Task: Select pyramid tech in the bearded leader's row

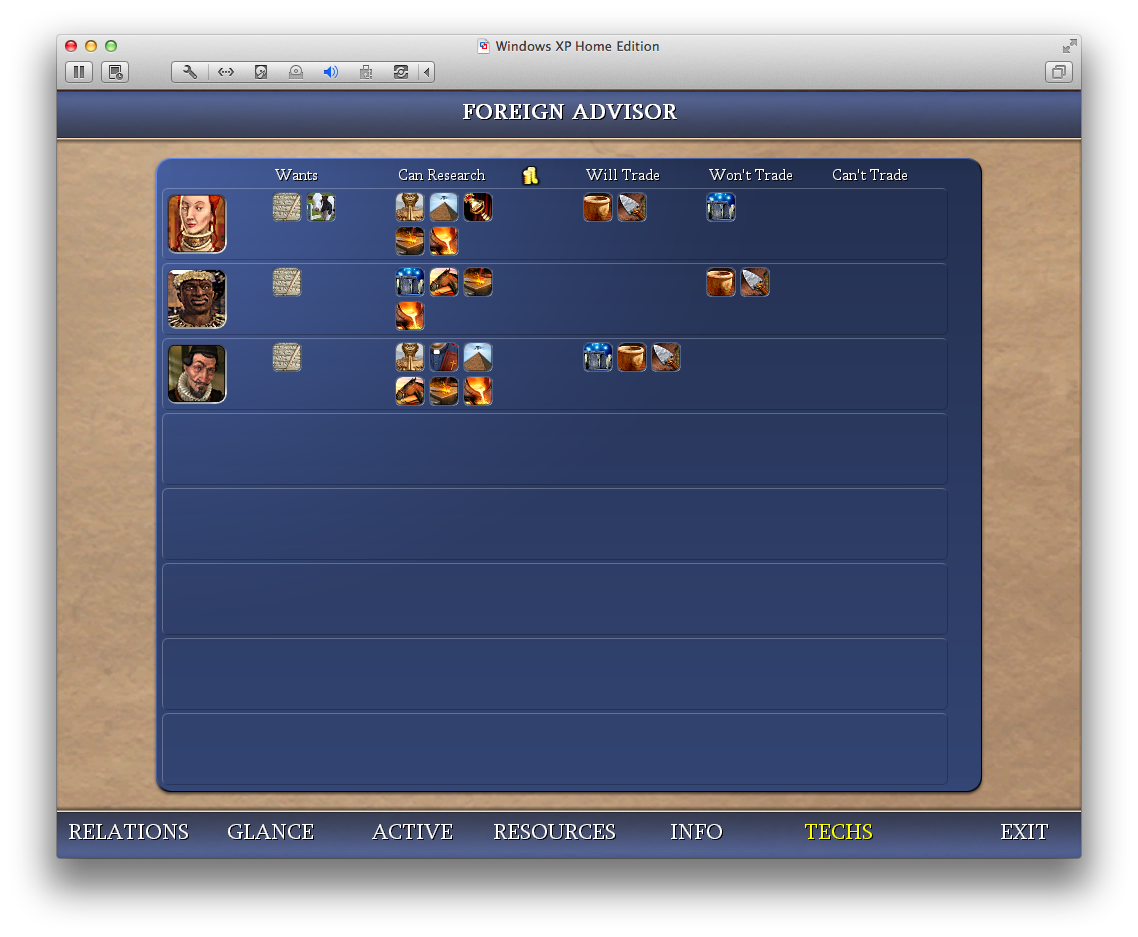Action: (x=478, y=357)
